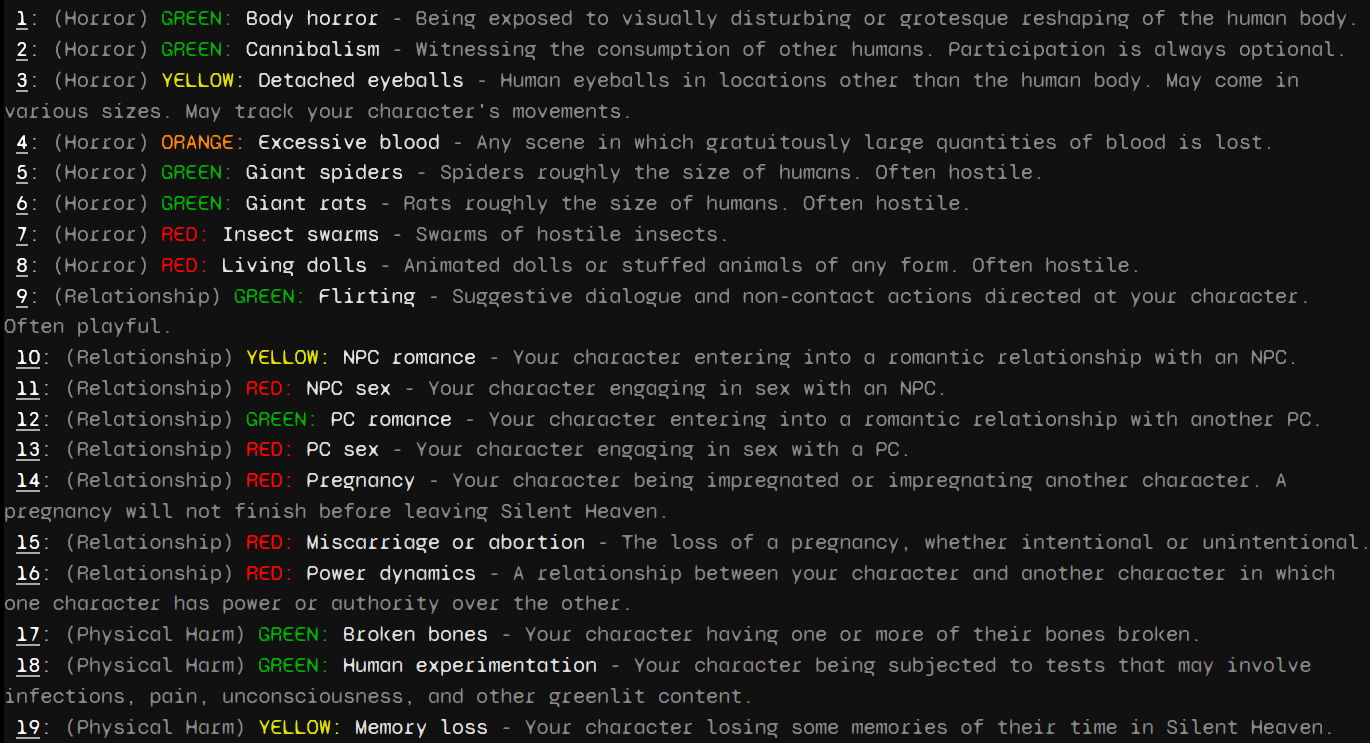
Task: Select link 18 for Human experimentation
Action: (28, 665)
